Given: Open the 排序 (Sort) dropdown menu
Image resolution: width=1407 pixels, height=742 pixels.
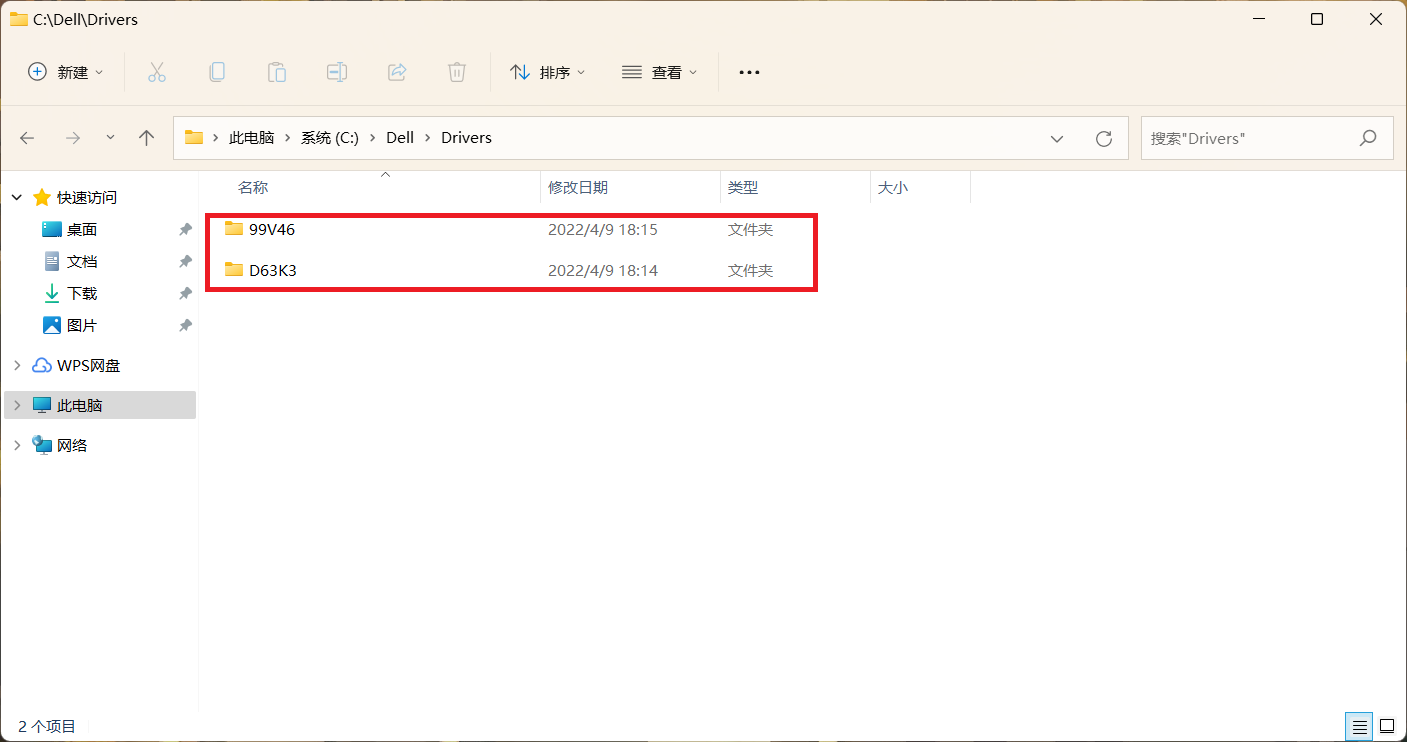Looking at the screenshot, I should tap(548, 72).
